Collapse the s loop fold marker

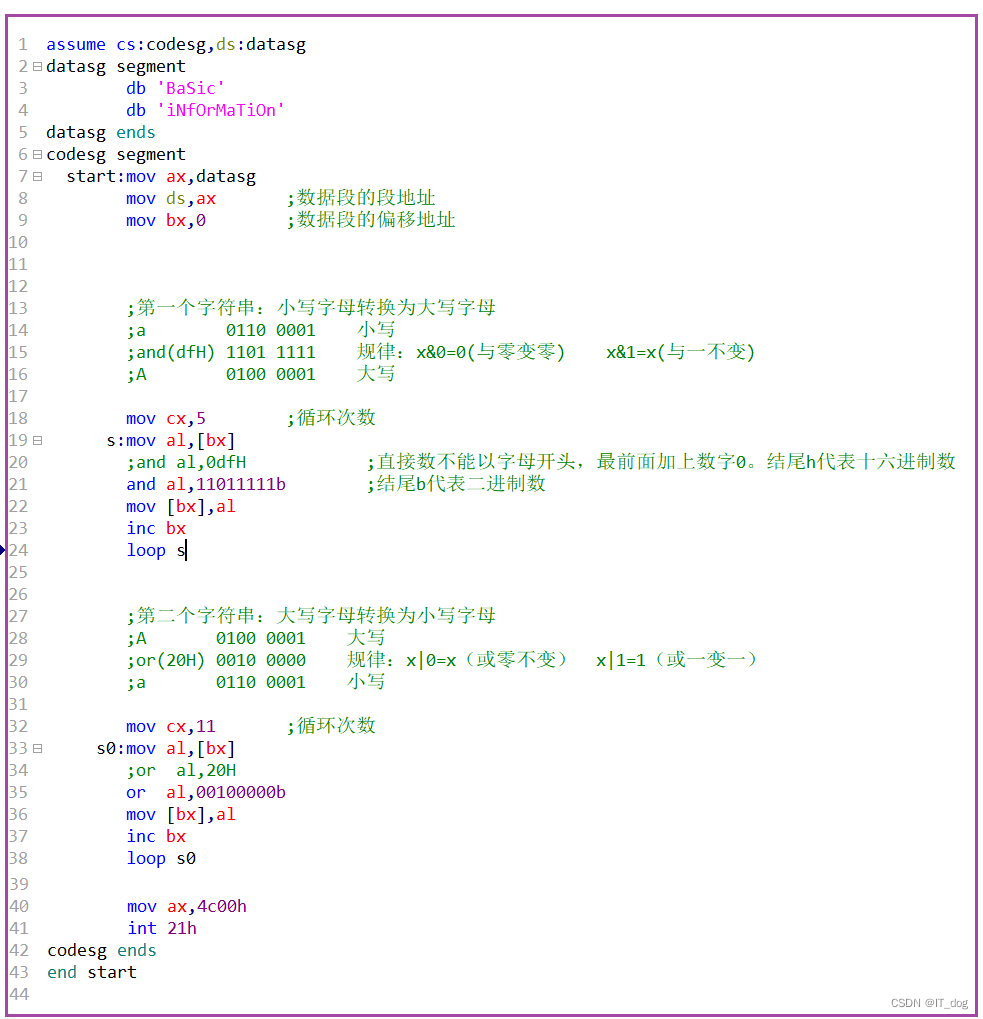pos(35,440)
